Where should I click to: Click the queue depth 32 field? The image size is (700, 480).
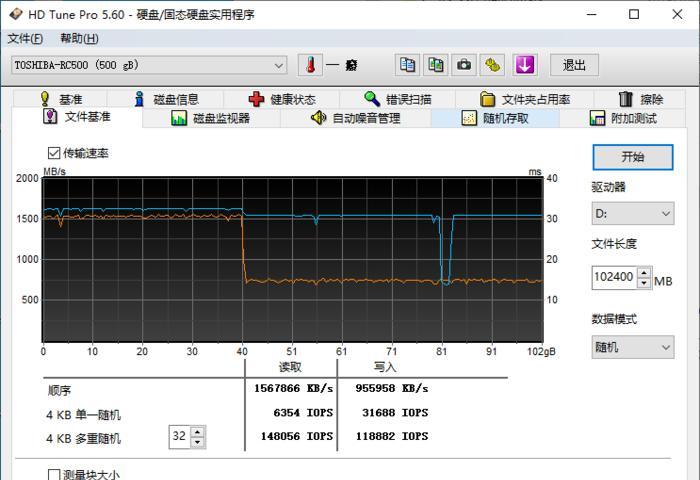point(179,437)
